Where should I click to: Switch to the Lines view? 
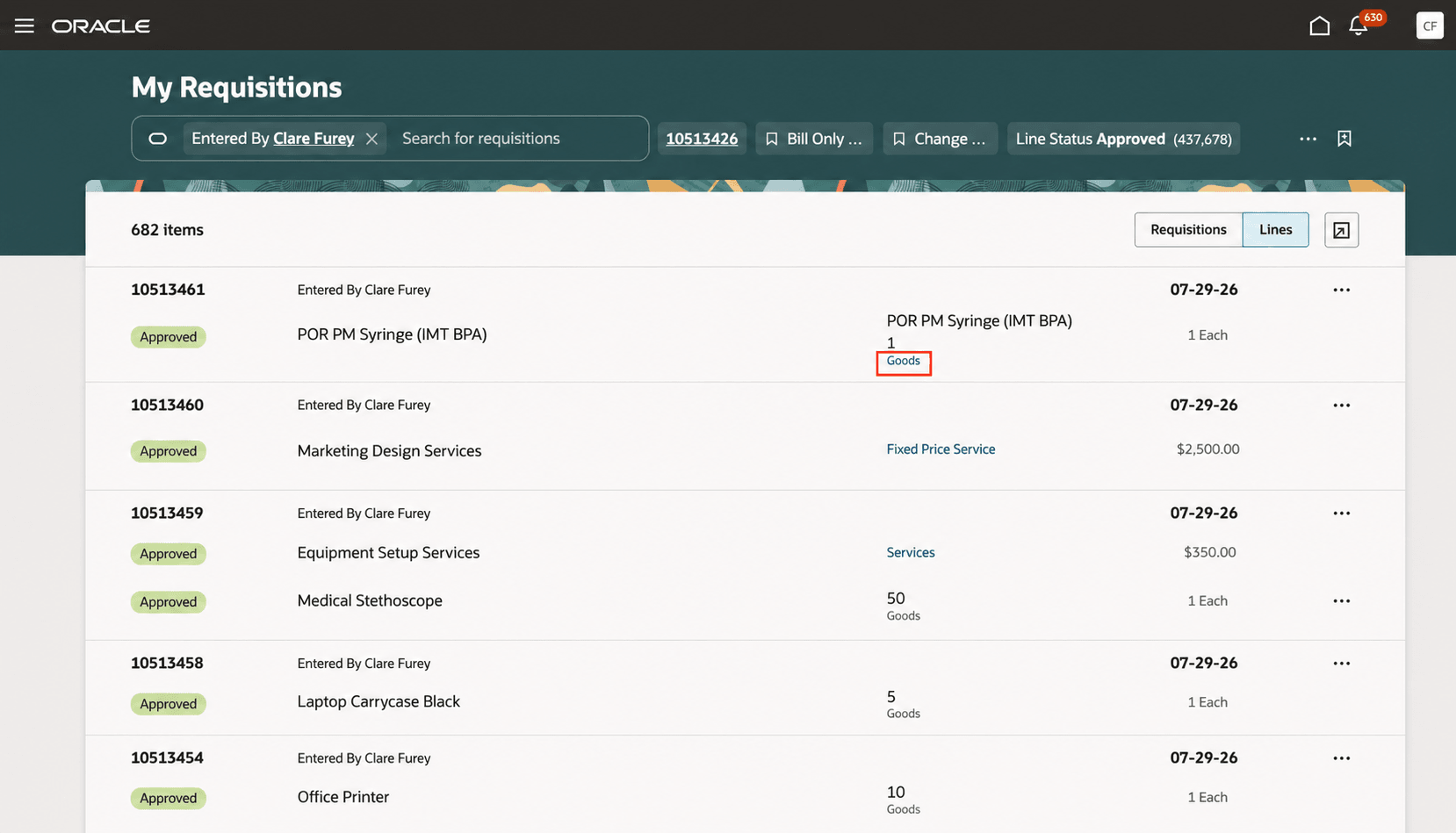point(1275,230)
